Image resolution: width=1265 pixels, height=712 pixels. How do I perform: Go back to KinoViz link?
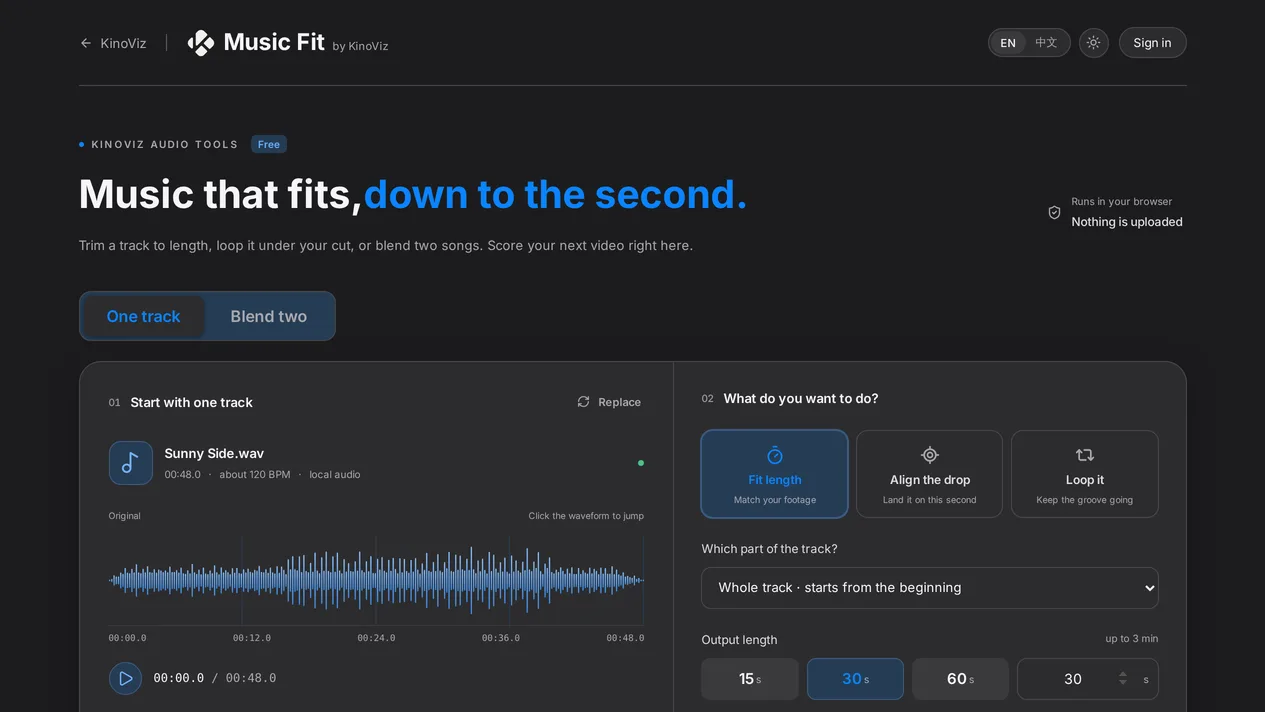click(113, 43)
